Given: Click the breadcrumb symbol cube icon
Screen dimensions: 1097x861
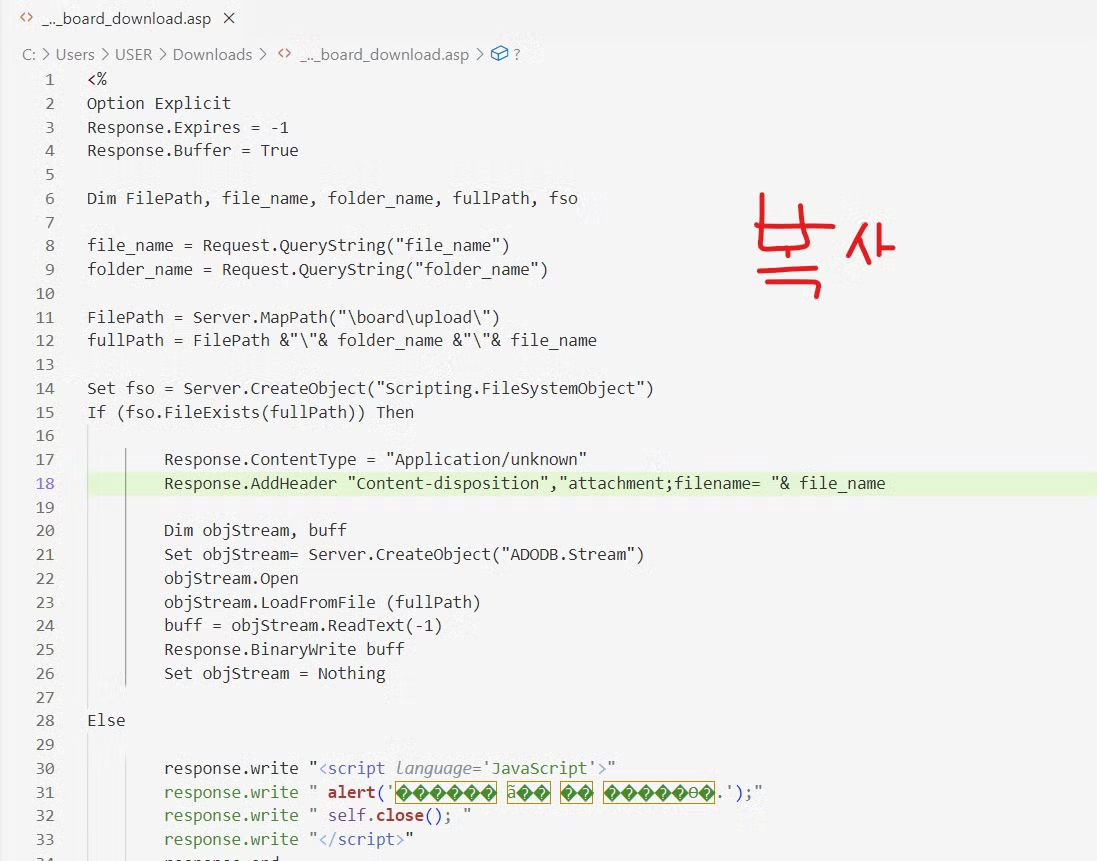Looking at the screenshot, I should (x=499, y=54).
